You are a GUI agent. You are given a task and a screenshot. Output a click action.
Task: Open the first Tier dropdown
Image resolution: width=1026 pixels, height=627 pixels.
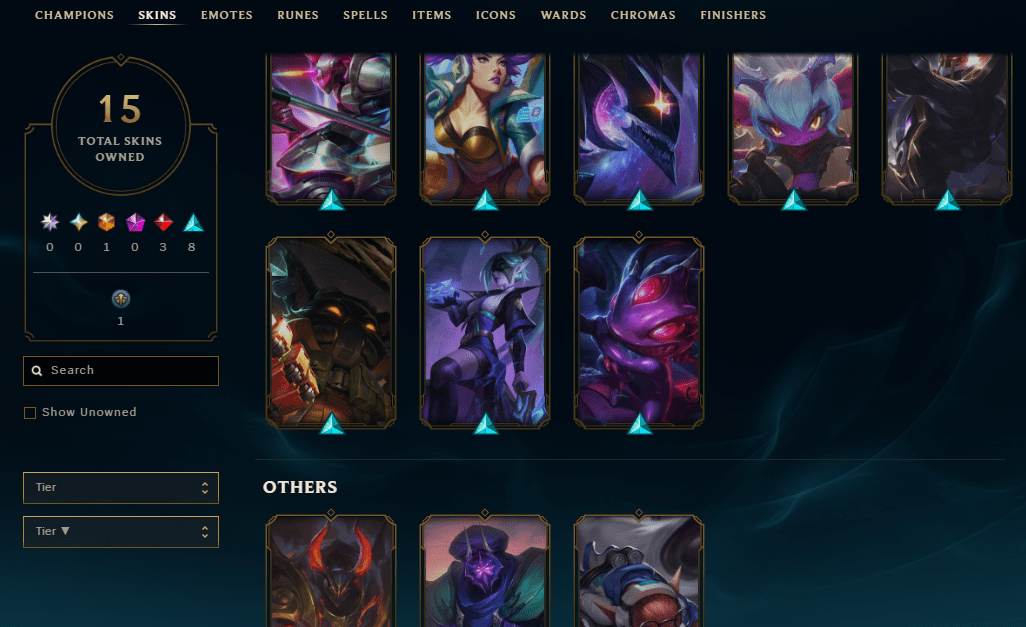121,488
